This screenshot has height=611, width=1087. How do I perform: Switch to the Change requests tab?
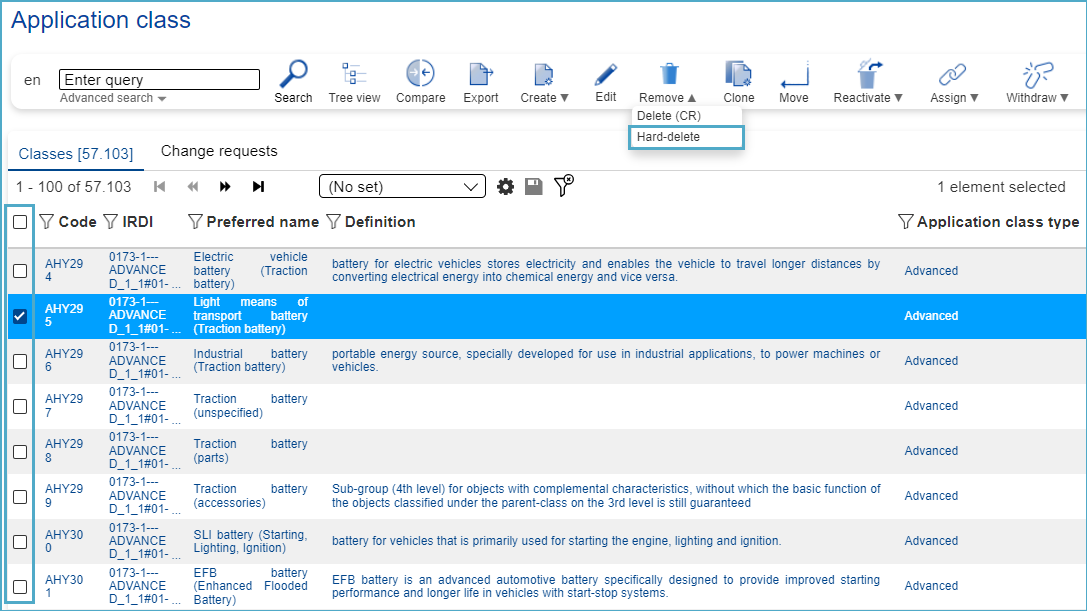coord(219,151)
